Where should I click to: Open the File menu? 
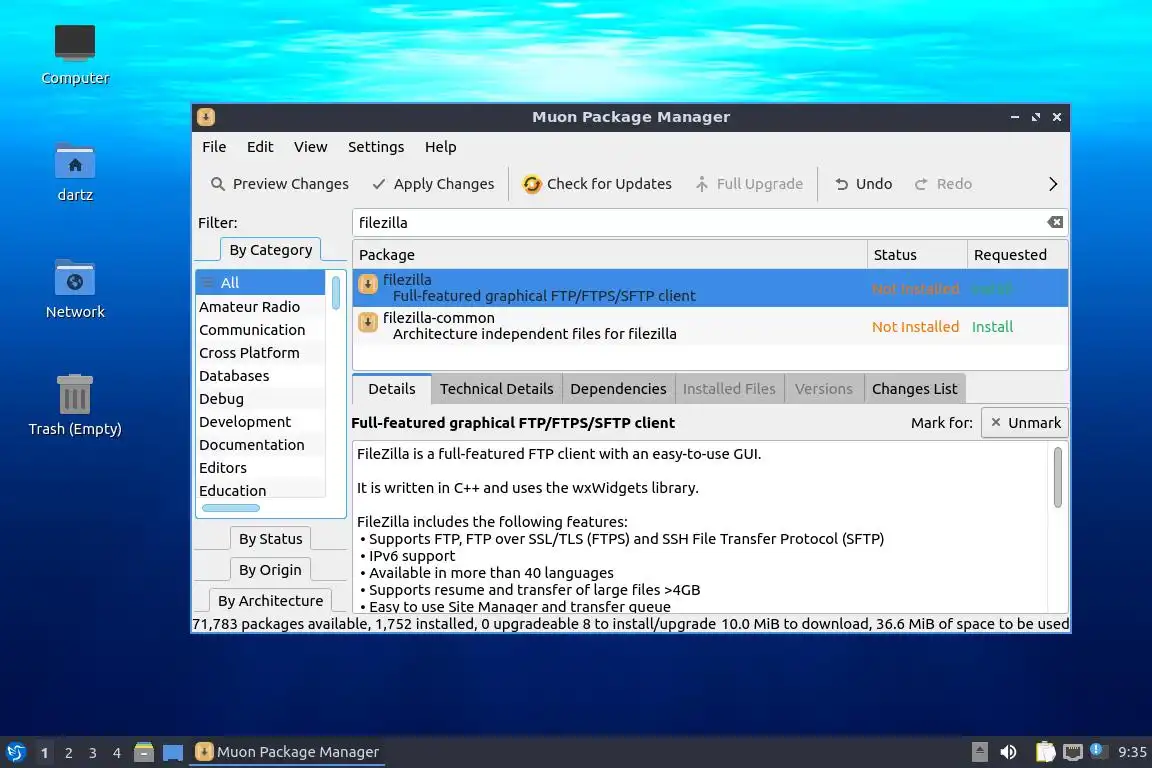coord(215,147)
